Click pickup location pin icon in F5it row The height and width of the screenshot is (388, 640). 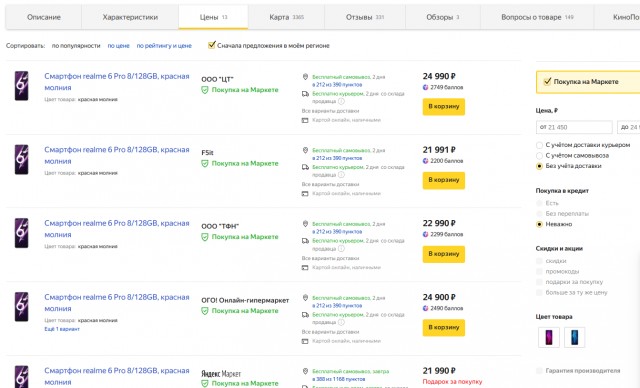coord(305,150)
